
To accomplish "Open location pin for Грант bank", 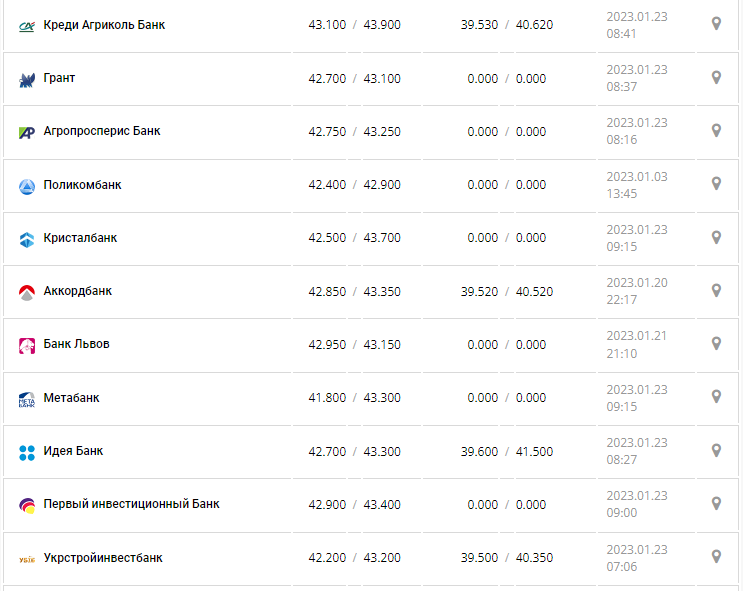I will click(x=716, y=78).
